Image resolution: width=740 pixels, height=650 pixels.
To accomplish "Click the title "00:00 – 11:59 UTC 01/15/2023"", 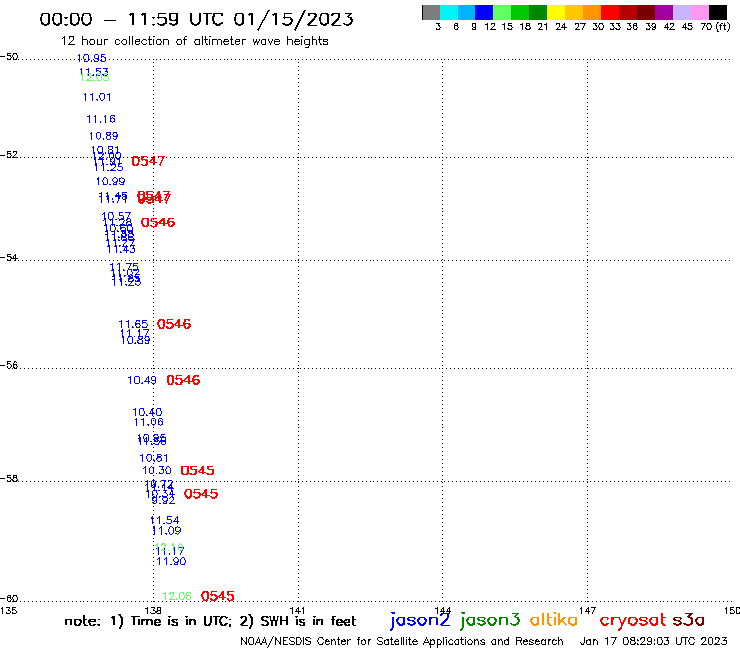I will [196, 20].
